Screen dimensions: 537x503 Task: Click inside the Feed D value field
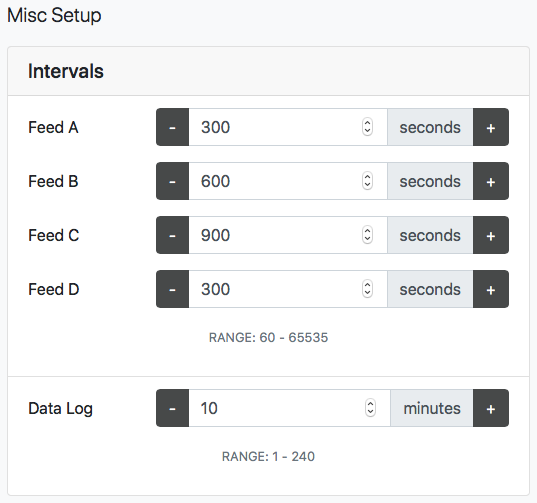288,289
